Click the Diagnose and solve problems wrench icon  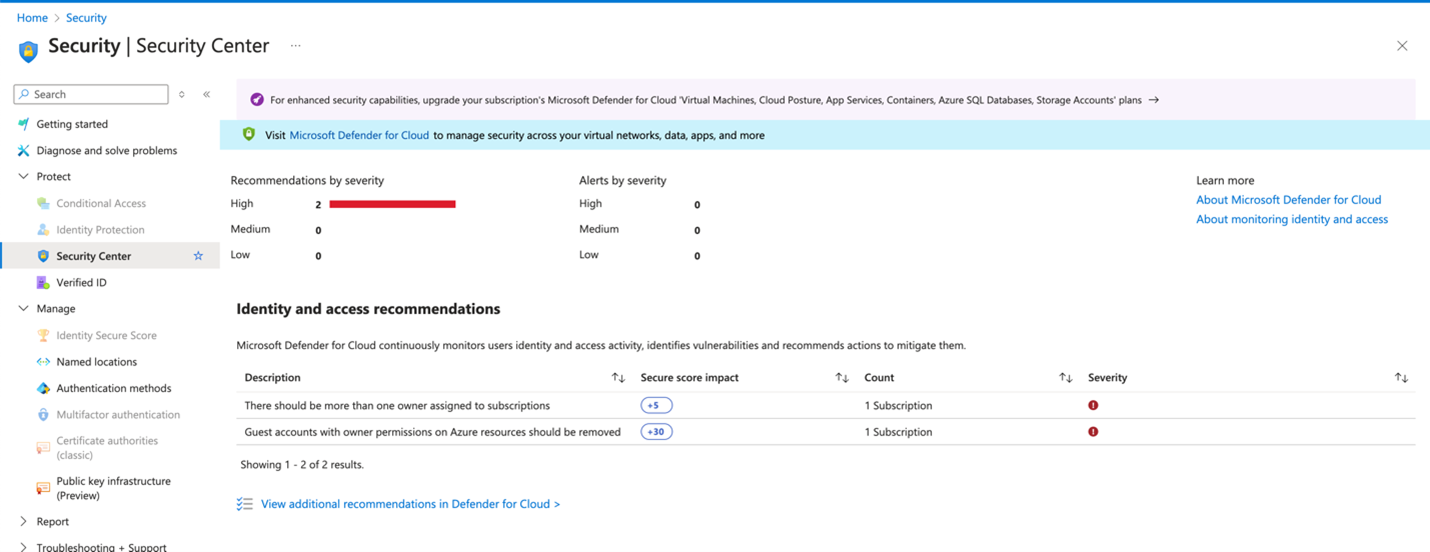[x=23, y=151]
